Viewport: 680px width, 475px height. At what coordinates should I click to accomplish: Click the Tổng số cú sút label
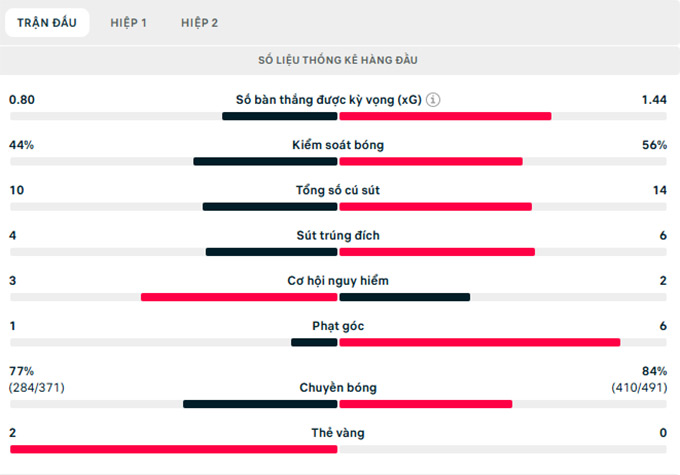338,190
